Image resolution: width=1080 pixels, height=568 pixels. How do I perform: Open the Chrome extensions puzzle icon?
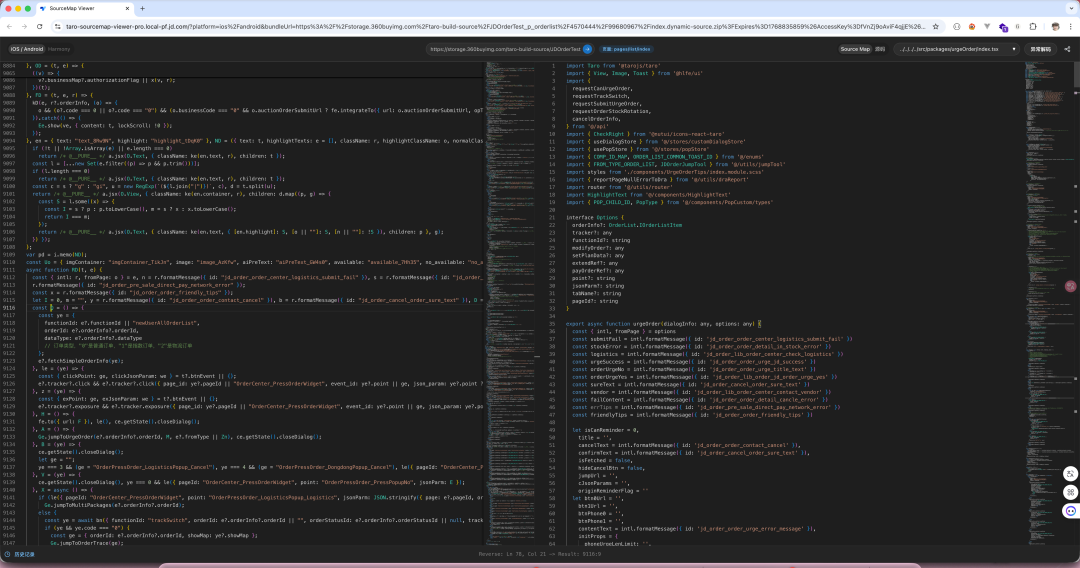(1032, 26)
